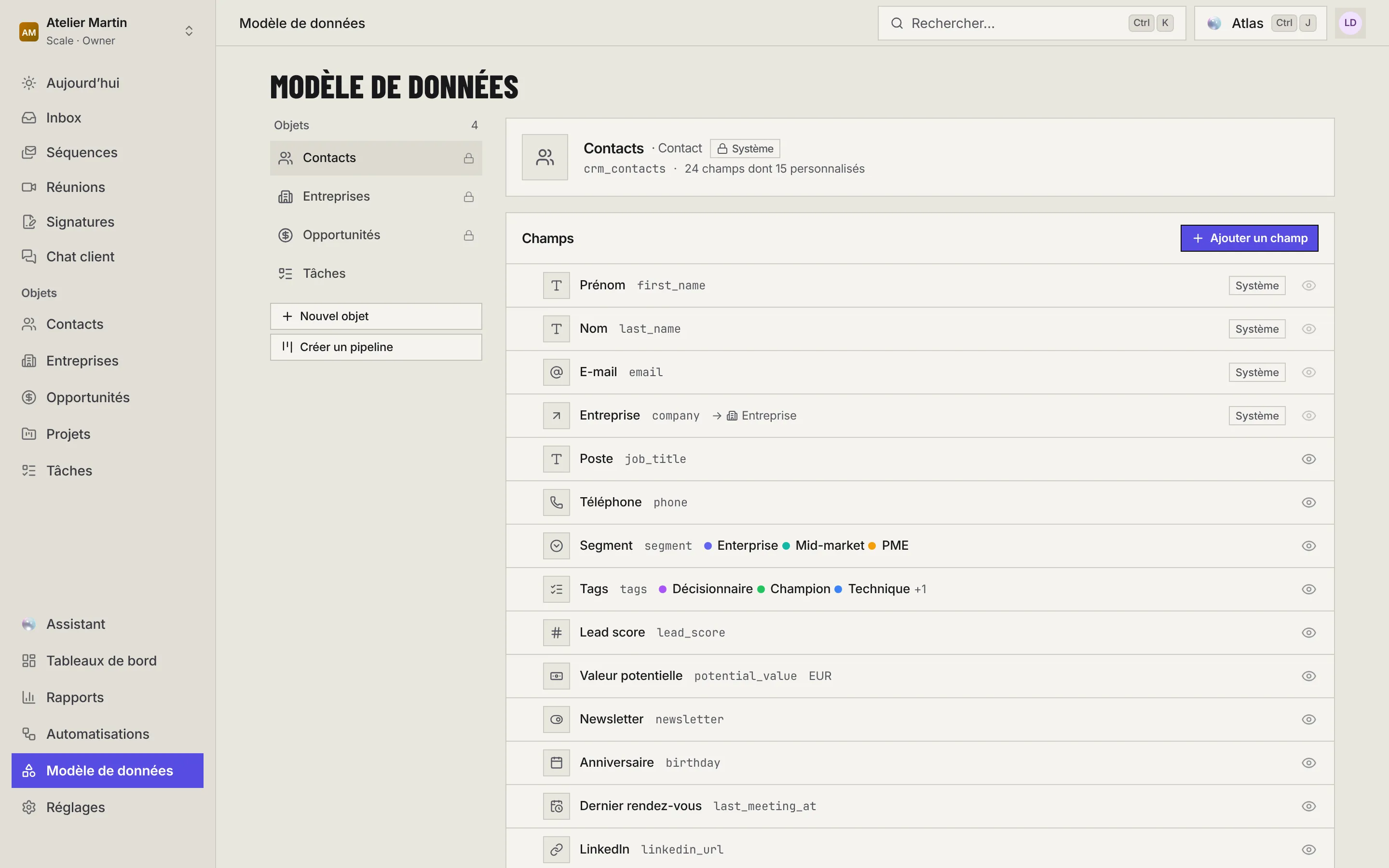Toggle visibility of the Téléphone field
The width and height of the screenshot is (1389, 868).
tap(1308, 502)
